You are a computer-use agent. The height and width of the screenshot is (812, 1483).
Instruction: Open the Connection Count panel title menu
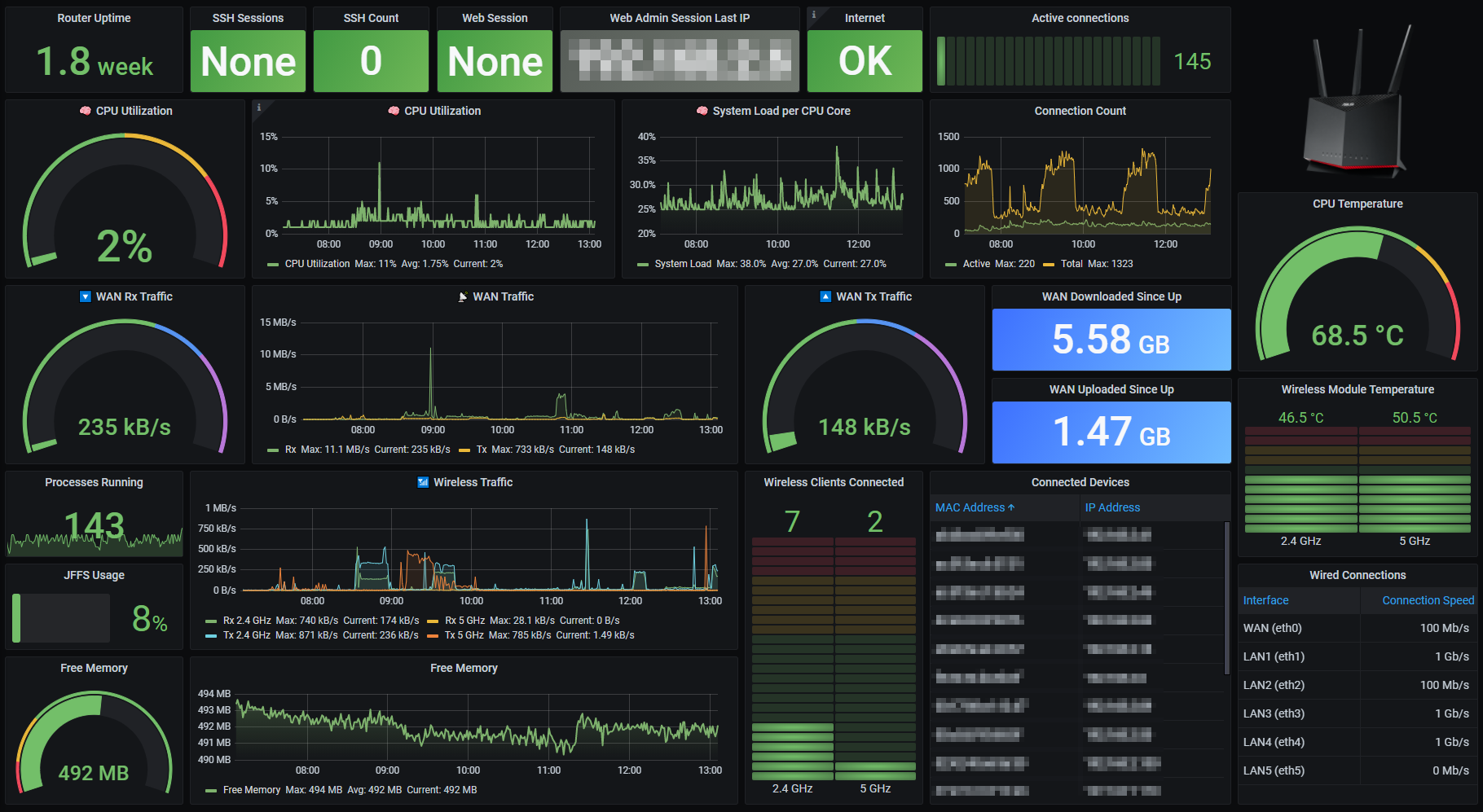click(x=1080, y=111)
